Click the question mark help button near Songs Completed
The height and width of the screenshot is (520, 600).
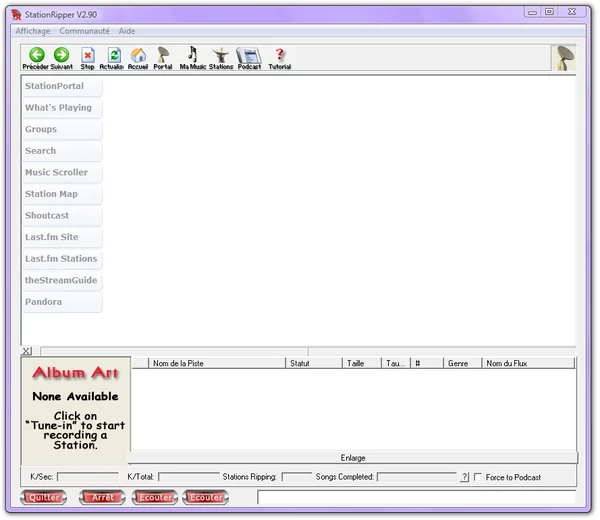coord(464,477)
